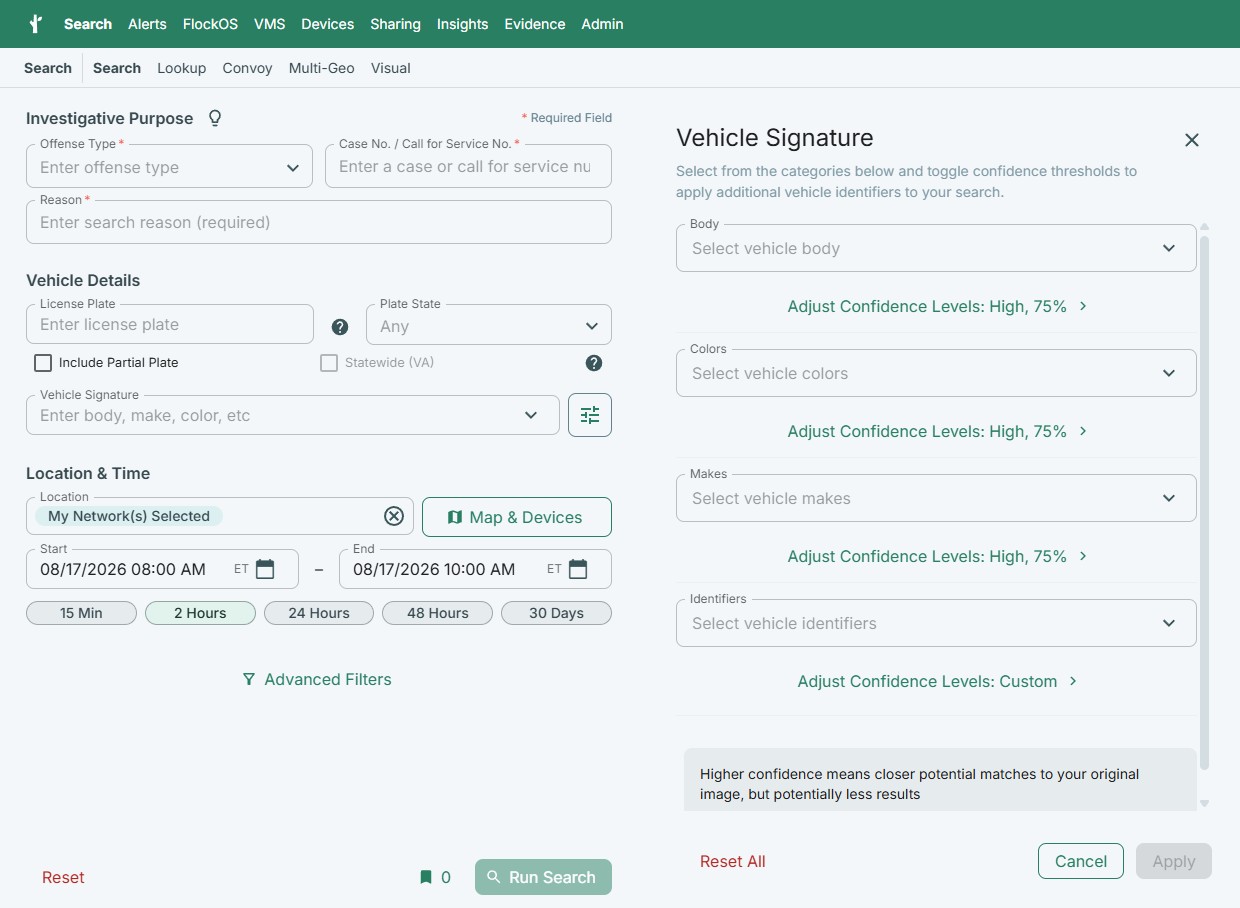Click the Apply button
1240x908 pixels.
[x=1174, y=861]
